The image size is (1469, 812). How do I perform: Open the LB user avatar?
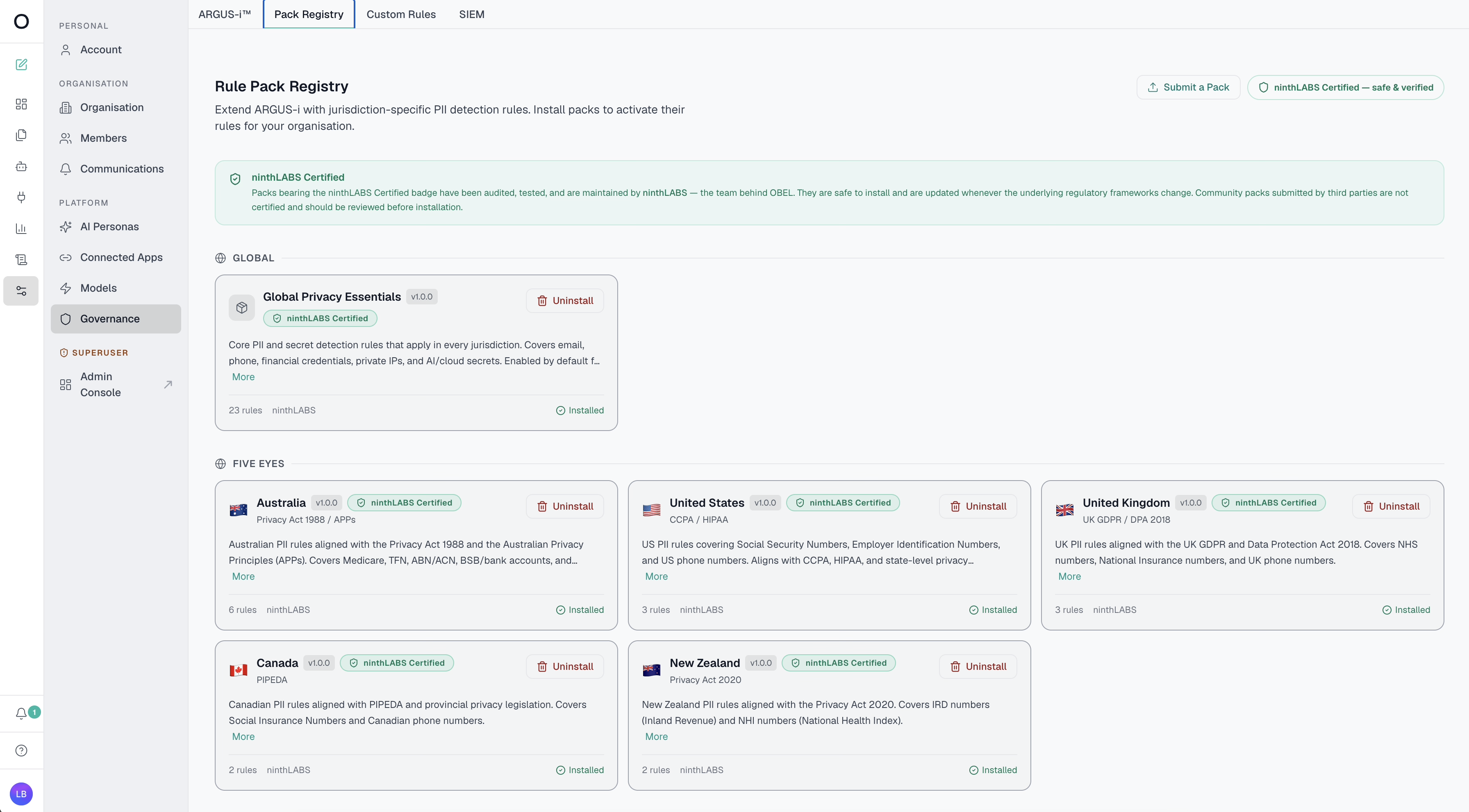(x=21, y=794)
